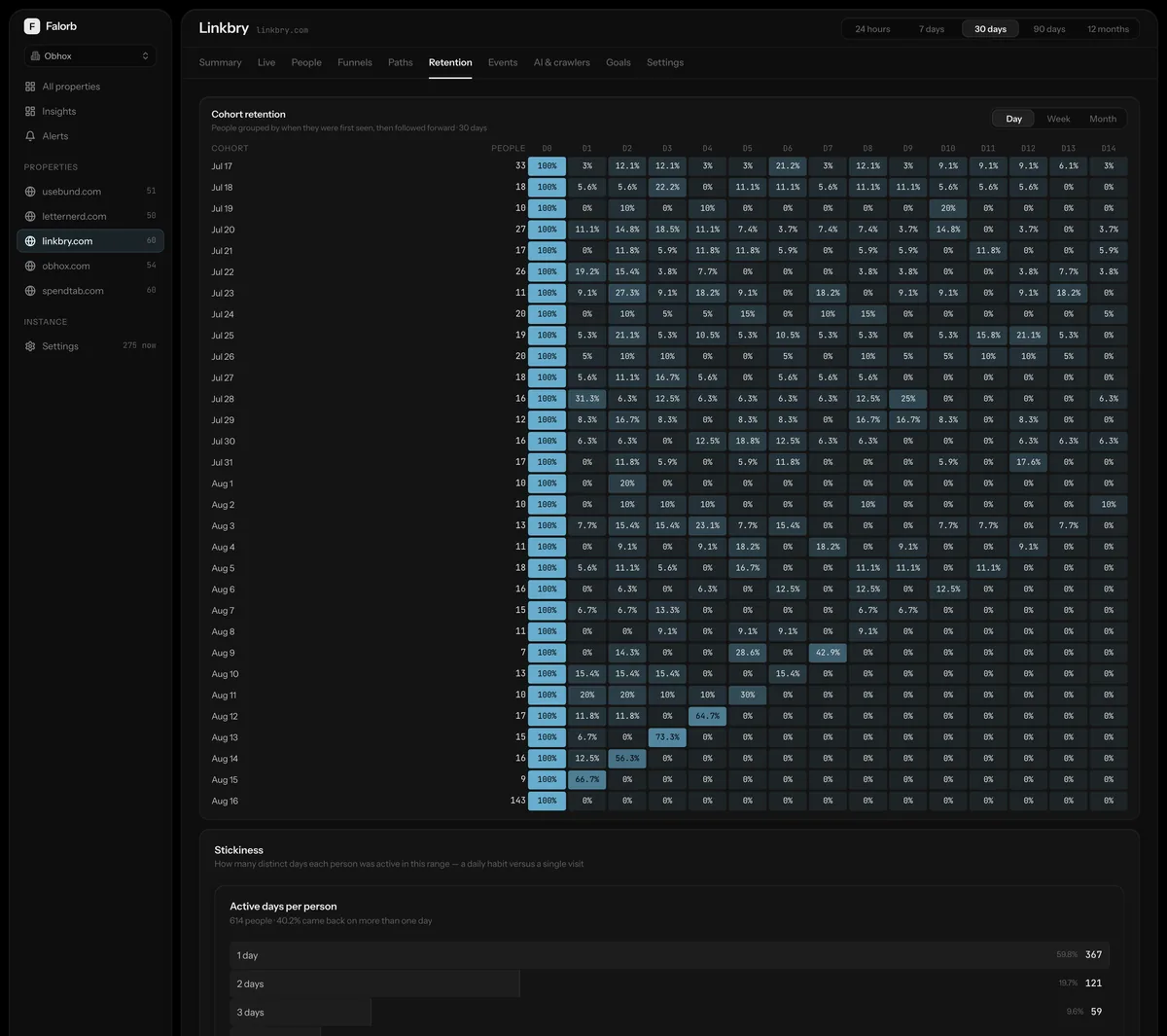The width and height of the screenshot is (1167, 1036).
Task: Click the 31.3% cell in Jul 28 row
Action: 587,399
